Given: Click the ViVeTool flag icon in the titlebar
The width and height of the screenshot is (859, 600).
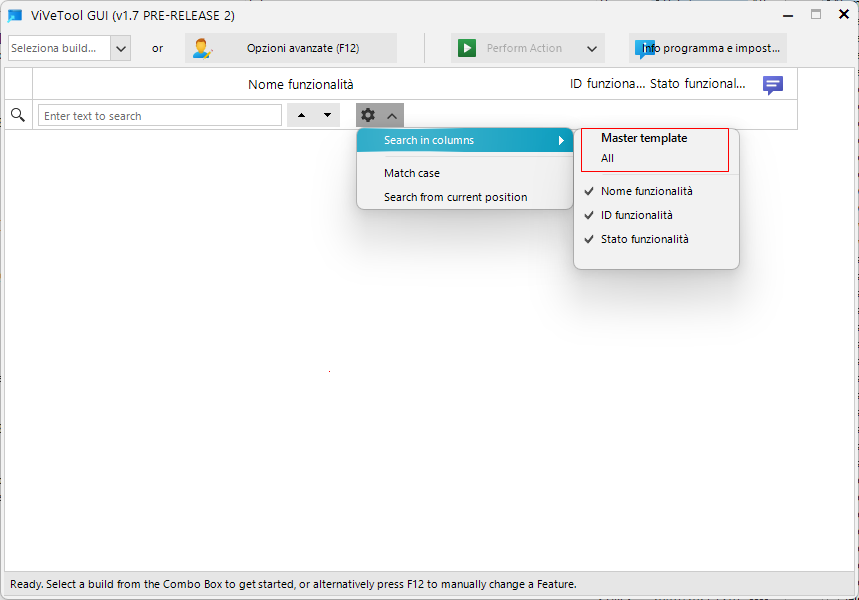Looking at the screenshot, I should (x=13, y=14).
